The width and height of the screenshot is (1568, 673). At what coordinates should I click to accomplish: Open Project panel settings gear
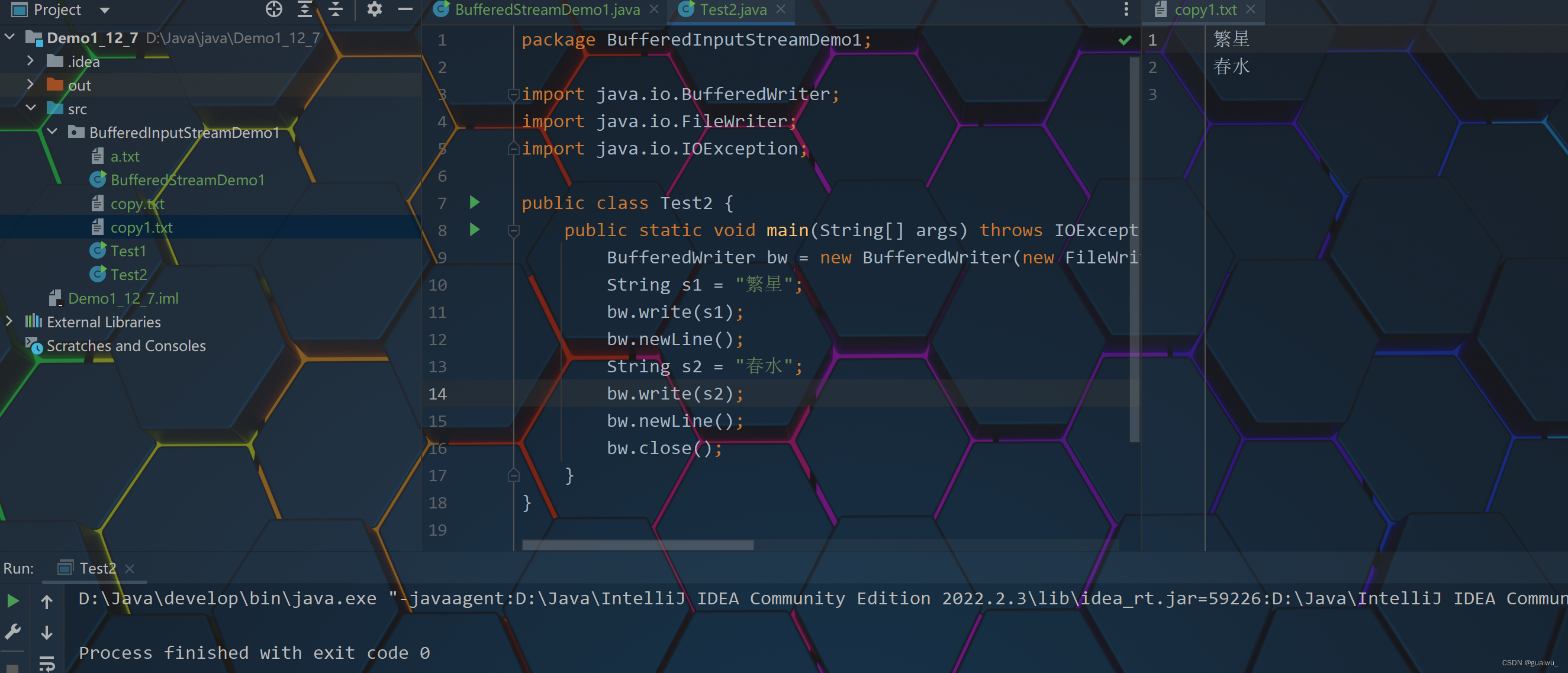coord(374,9)
